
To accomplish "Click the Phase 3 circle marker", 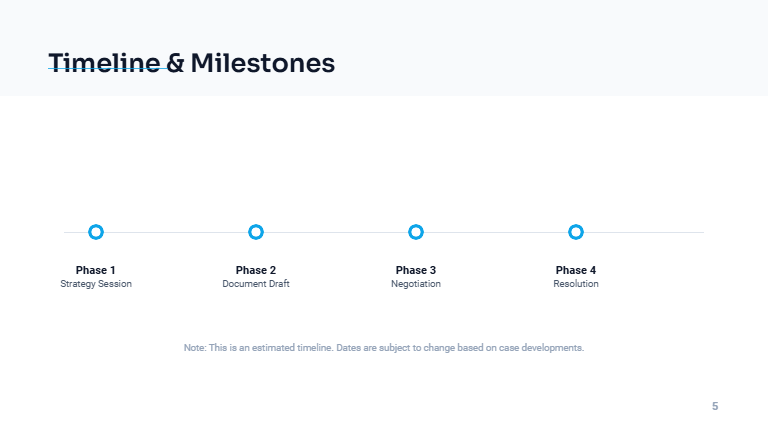I will 416,232.
